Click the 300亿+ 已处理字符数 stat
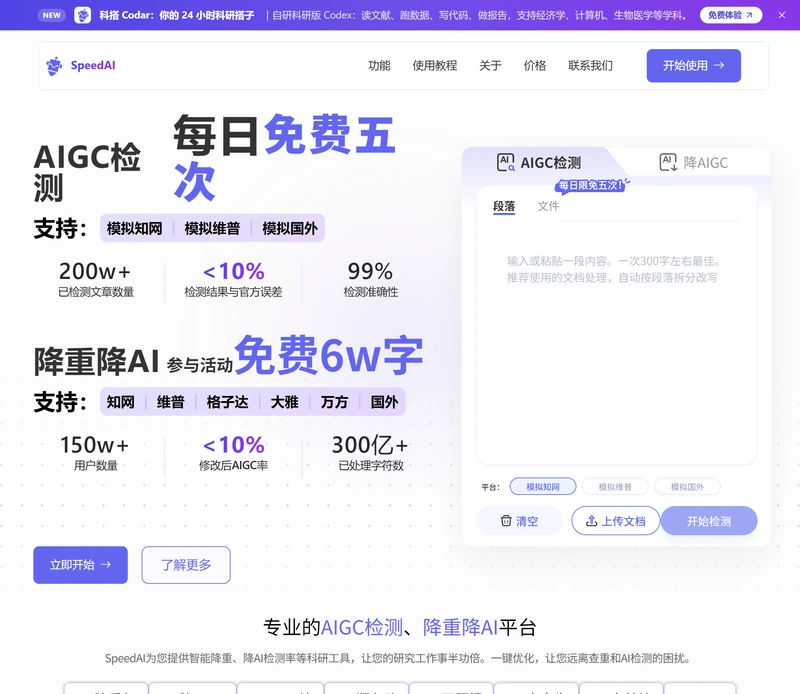The image size is (800, 694). (370, 452)
